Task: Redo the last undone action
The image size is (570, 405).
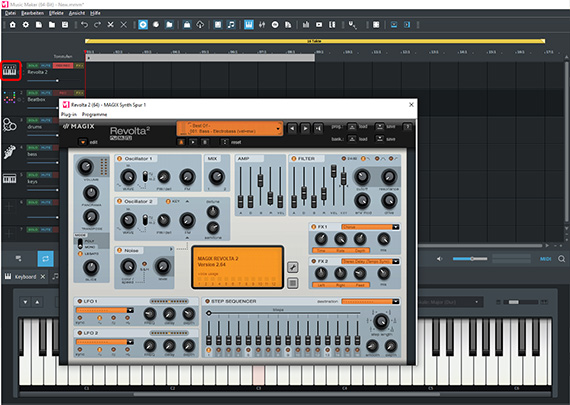Action: 97,25
